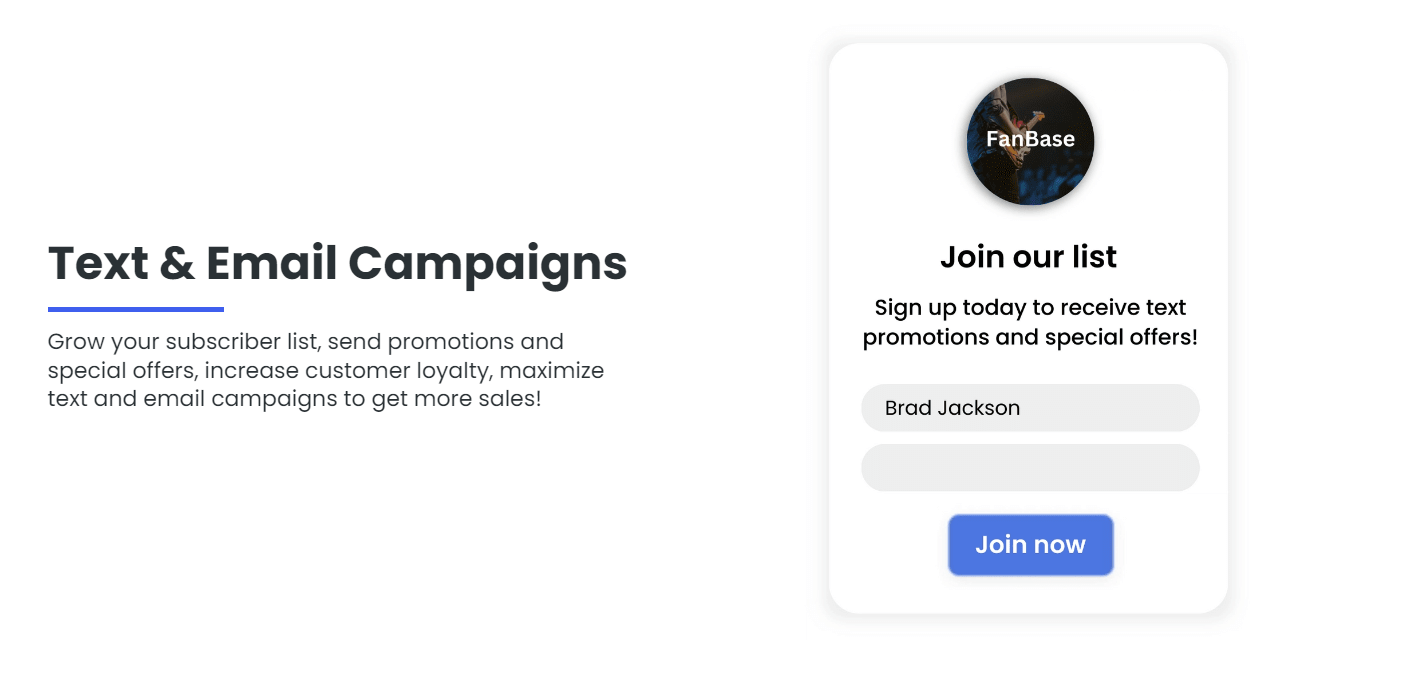This screenshot has width=1416, height=680.
Task: Click the FanBase text on the logo
Action: click(1030, 140)
